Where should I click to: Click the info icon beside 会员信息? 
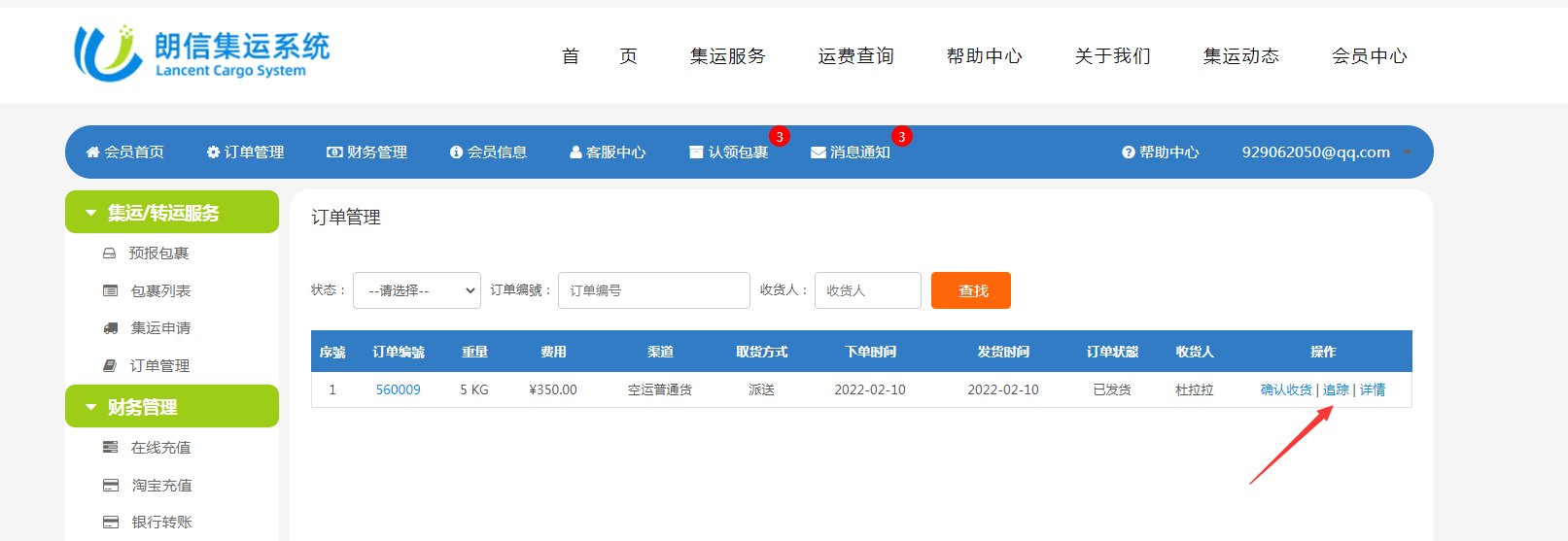coord(456,152)
